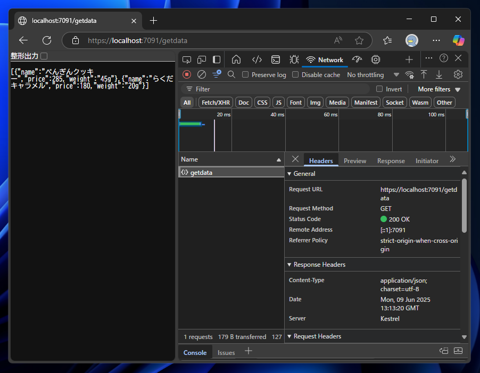Viewport: 480px width, 373px height.
Task: Open network conditions wifi icon
Action: pyautogui.click(x=409, y=75)
